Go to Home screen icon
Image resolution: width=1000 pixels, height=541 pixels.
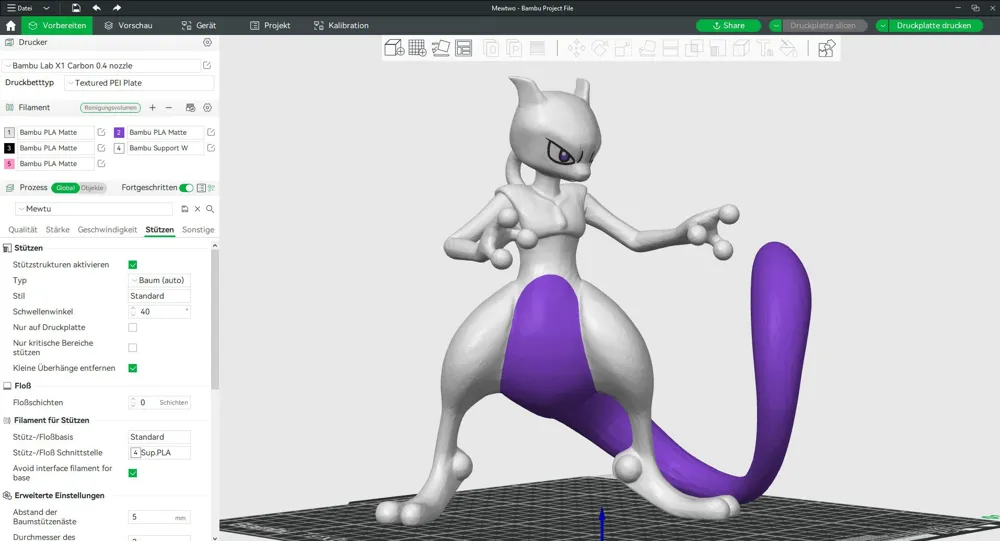pyautogui.click(x=10, y=26)
